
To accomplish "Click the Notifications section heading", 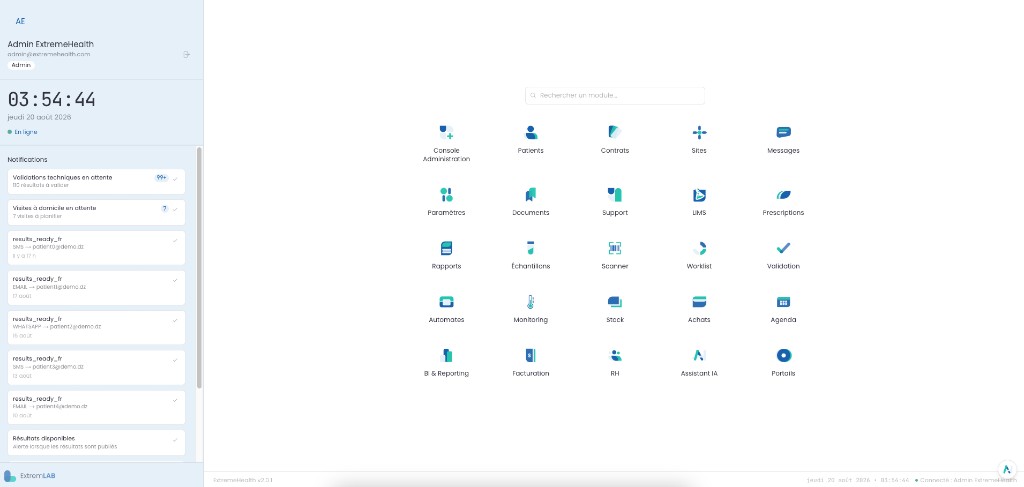I will (27, 159).
